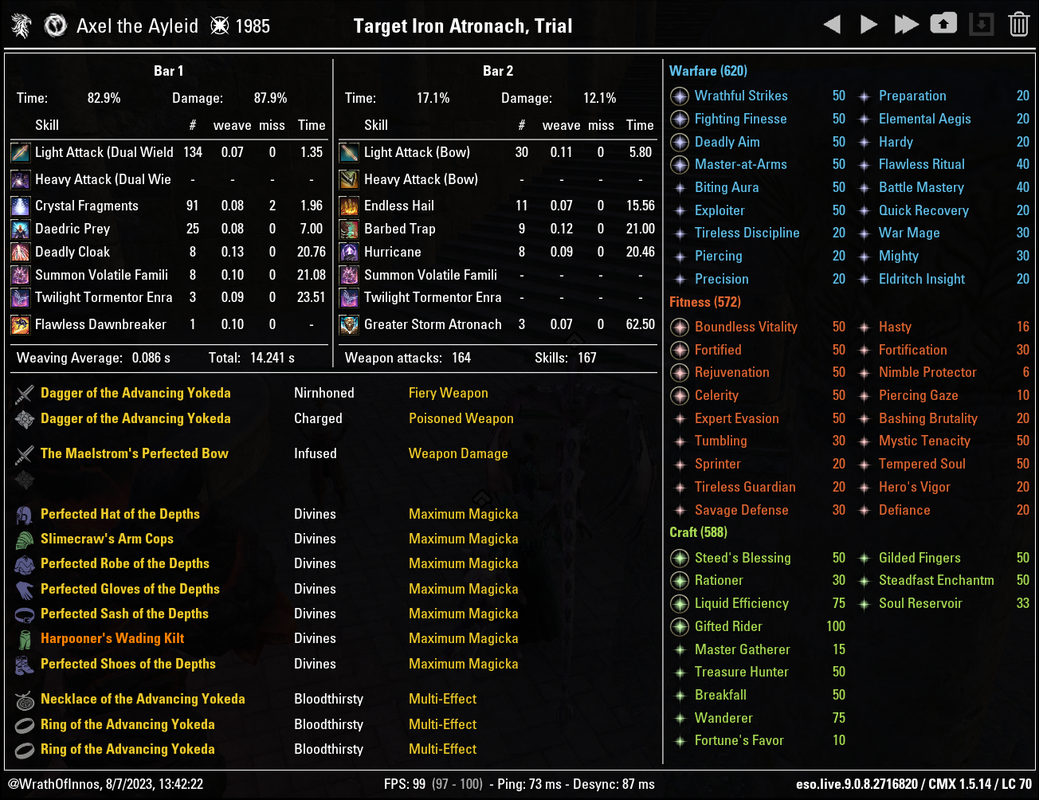This screenshot has width=1039, height=800.
Task: Click the Treasure Hunter champion skill
Action: point(741,672)
